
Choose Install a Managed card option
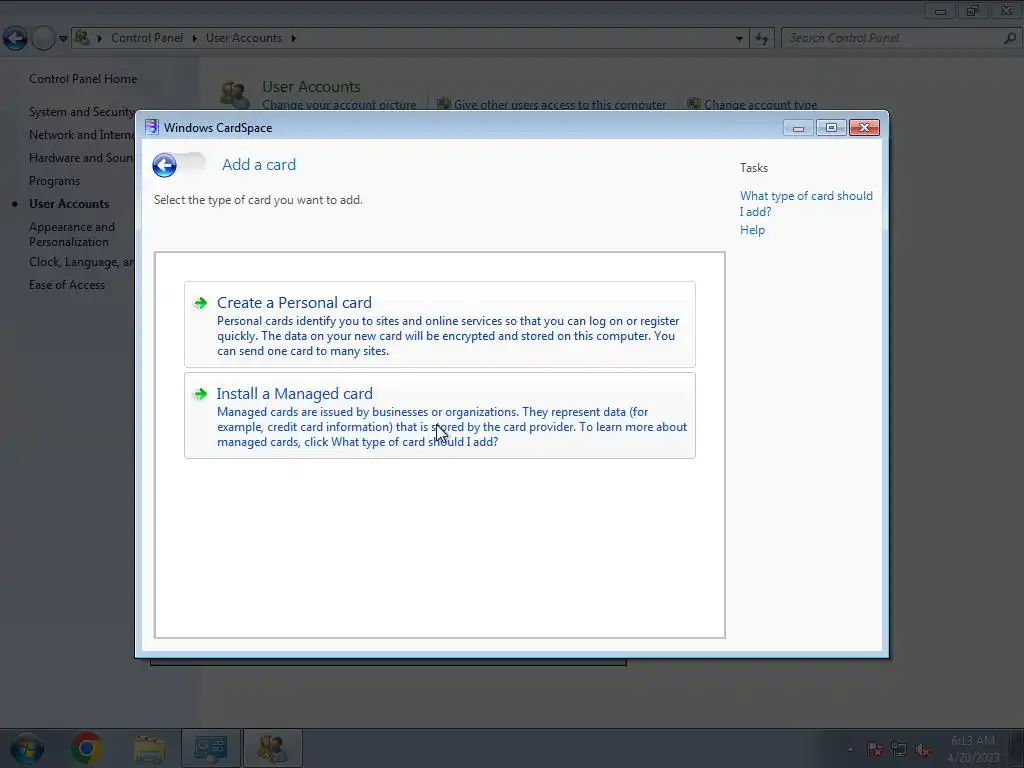coord(440,415)
